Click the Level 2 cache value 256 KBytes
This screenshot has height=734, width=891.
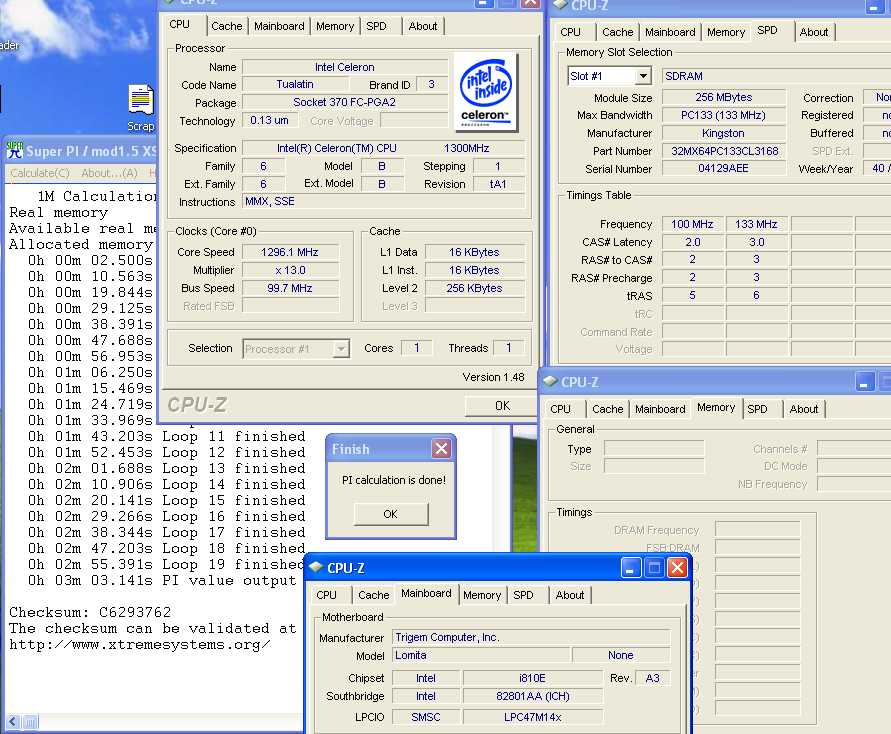[474, 289]
